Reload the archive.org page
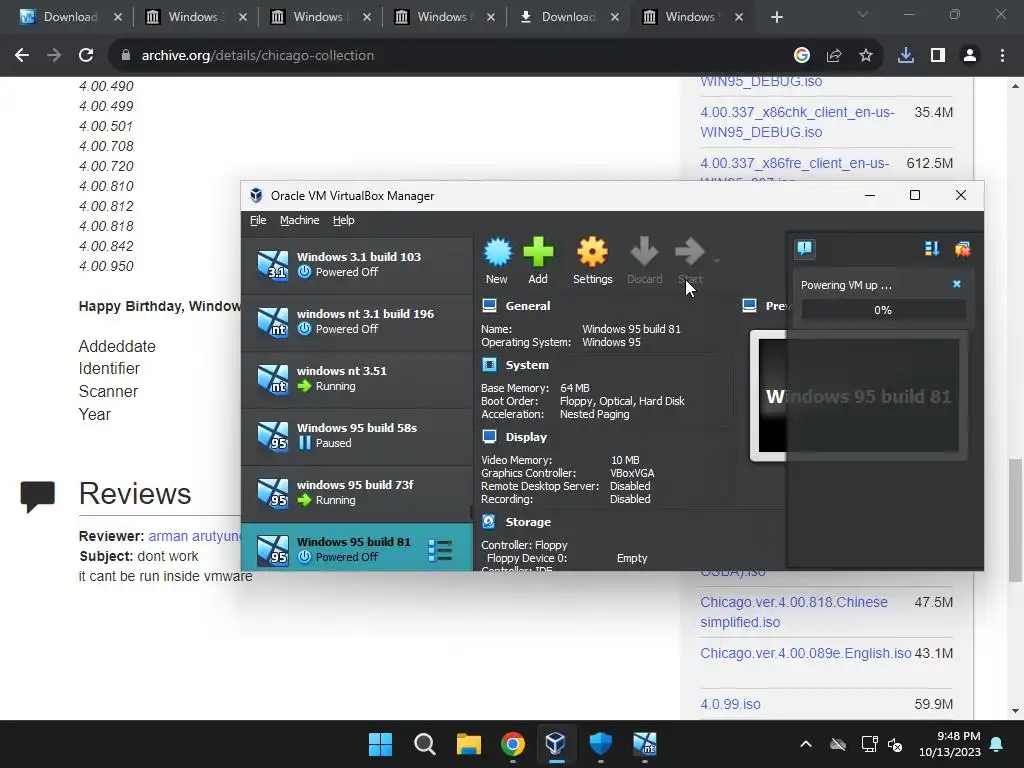The width and height of the screenshot is (1024, 768). 86,56
